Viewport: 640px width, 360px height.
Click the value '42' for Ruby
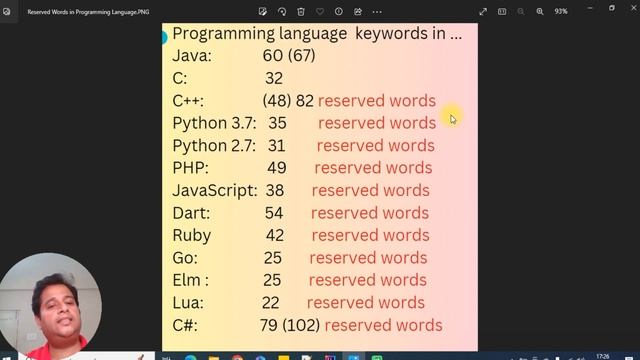point(275,236)
